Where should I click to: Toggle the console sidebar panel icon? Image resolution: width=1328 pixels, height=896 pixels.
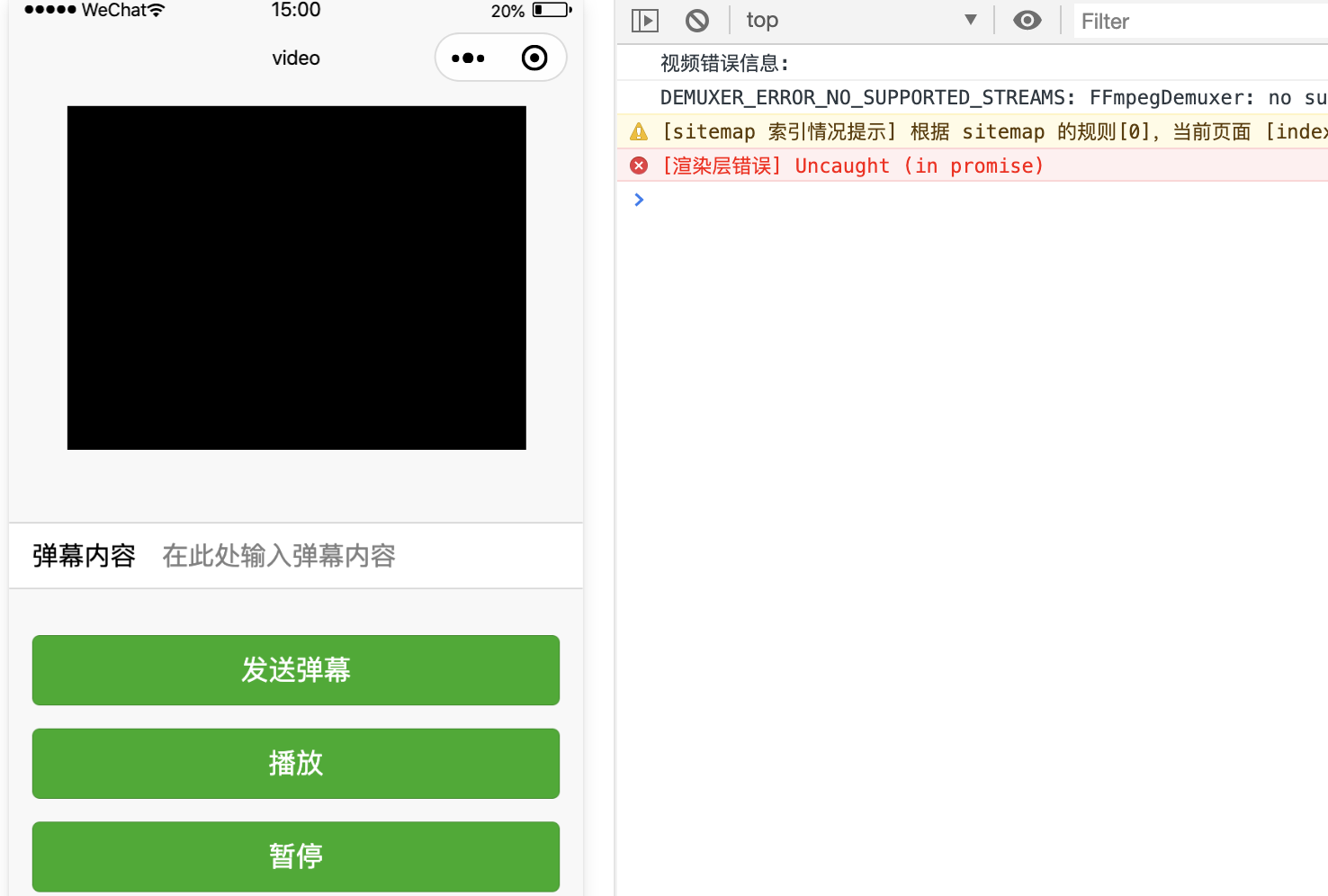click(x=645, y=20)
